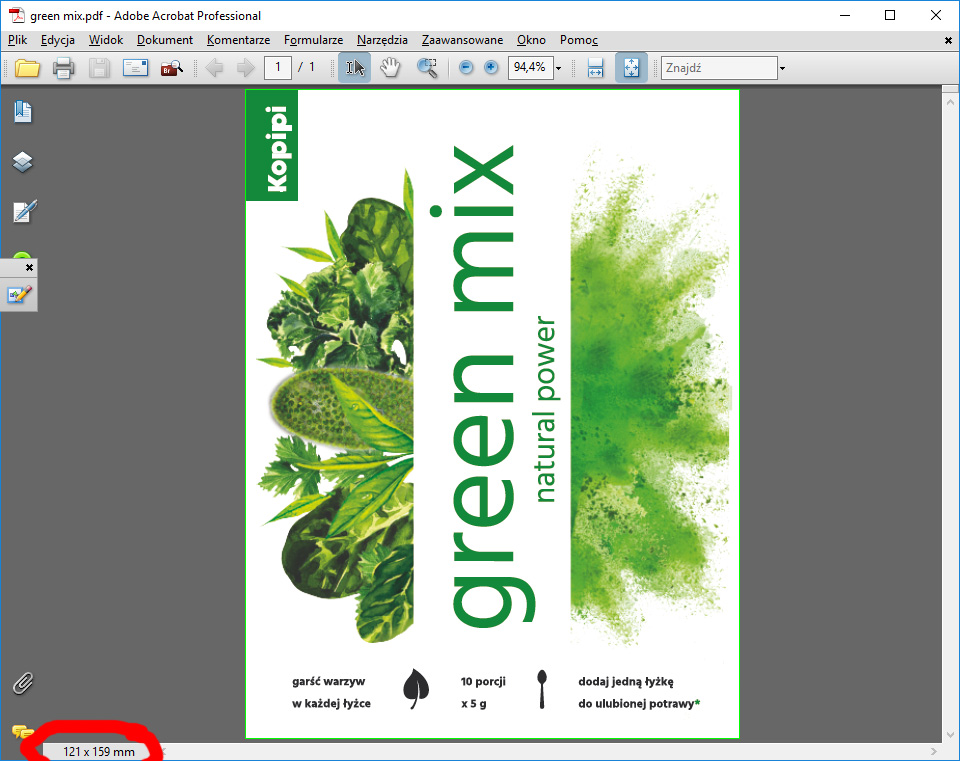960x761 pixels.
Task: Toggle the Select tool in the toolbar
Action: tap(354, 68)
